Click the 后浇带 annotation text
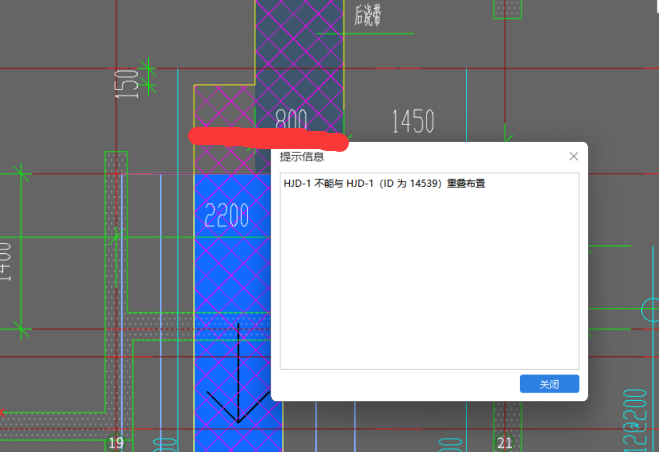Screen dimensions: 659x471 click(368, 16)
